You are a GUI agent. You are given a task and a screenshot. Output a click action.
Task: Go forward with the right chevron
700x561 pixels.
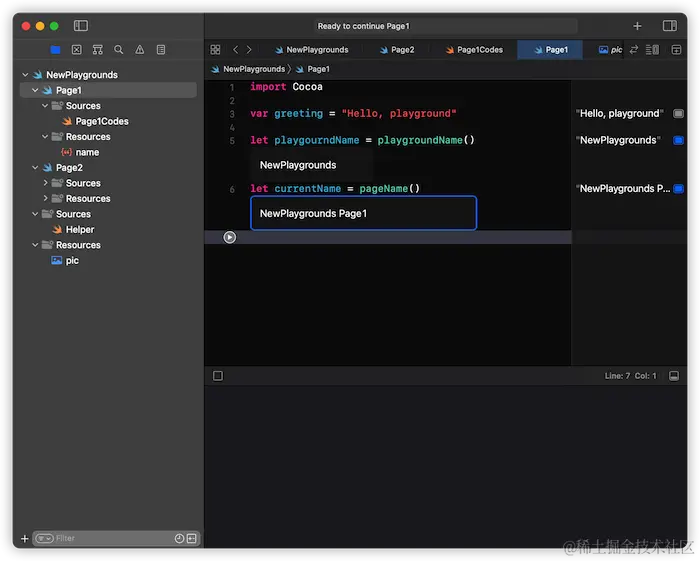click(249, 50)
